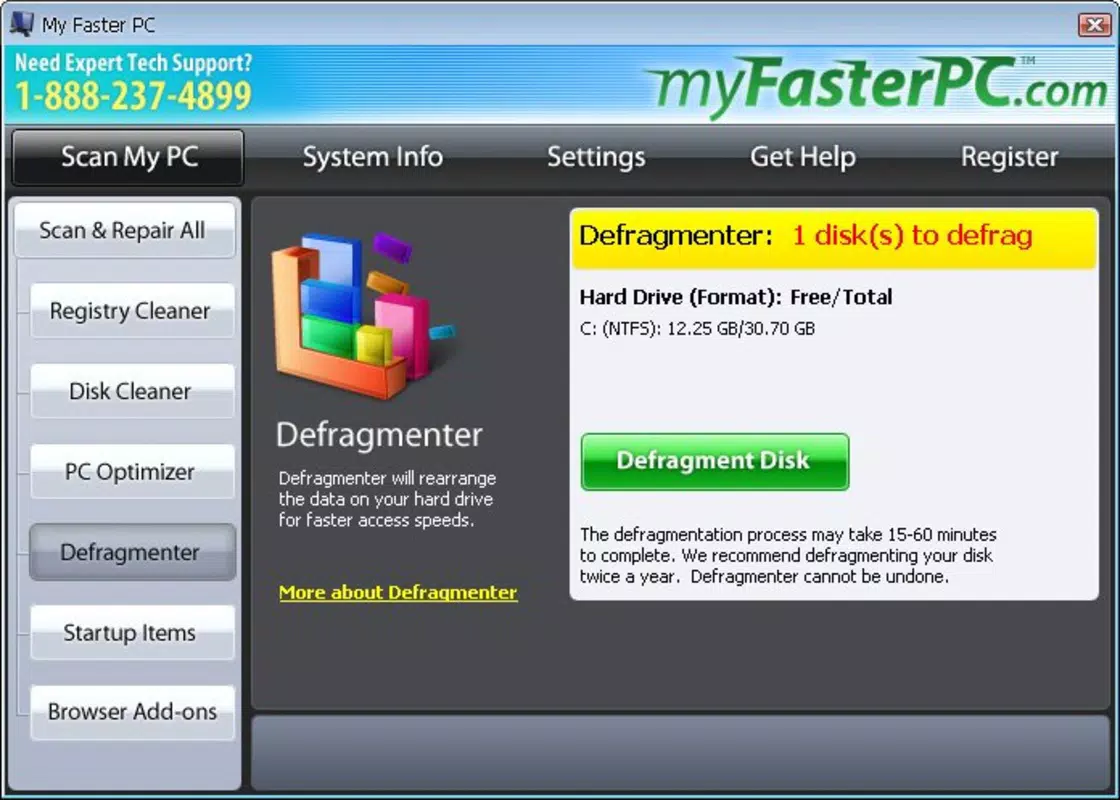Choose Disk Cleaner in the sidebar
The height and width of the screenshot is (800, 1120).
132,391
